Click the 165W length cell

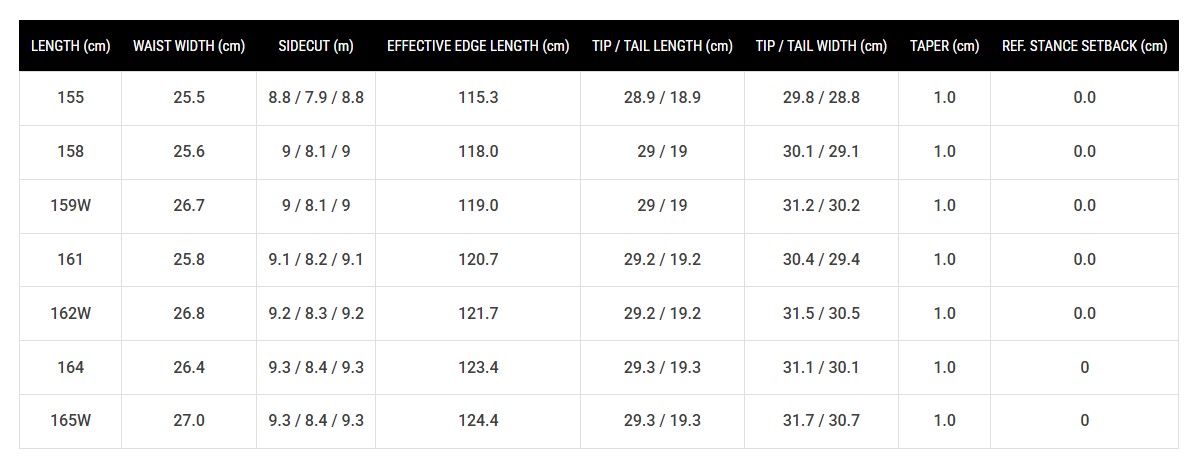[x=70, y=421]
